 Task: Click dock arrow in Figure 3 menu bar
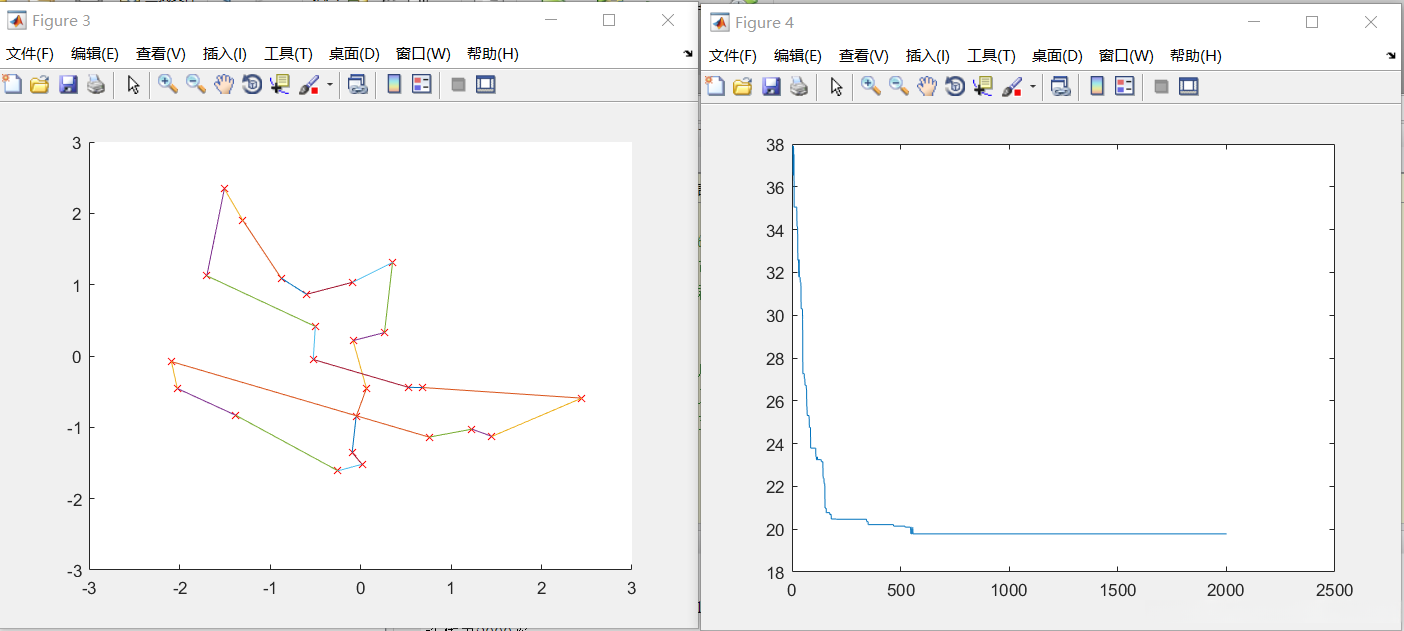(688, 54)
